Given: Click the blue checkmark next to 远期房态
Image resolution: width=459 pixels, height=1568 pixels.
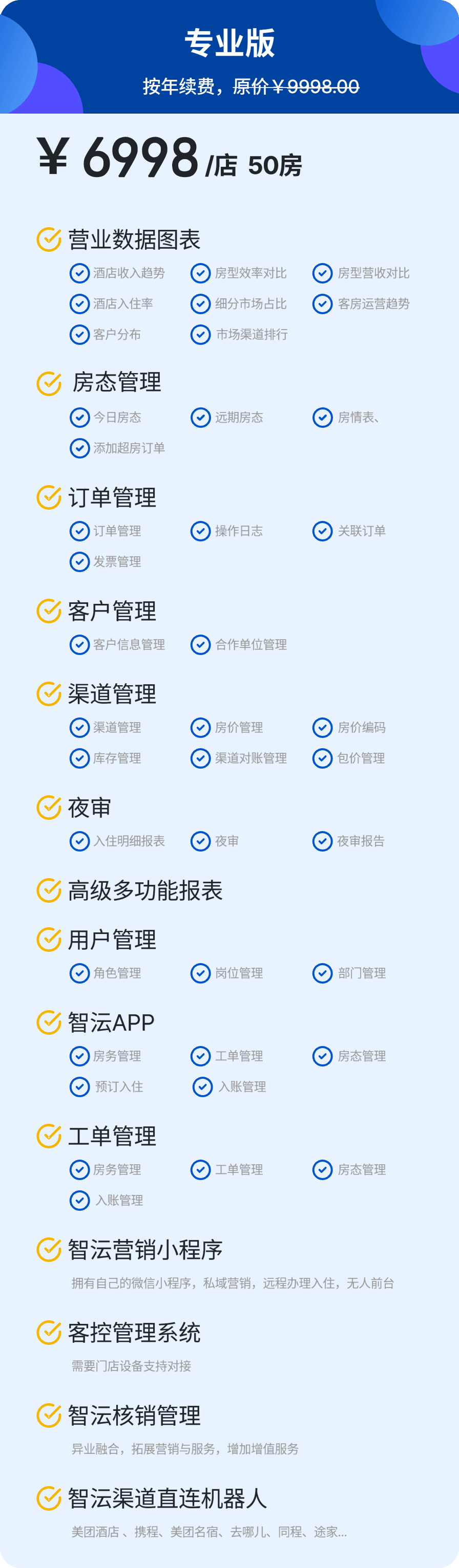Looking at the screenshot, I should click(200, 418).
